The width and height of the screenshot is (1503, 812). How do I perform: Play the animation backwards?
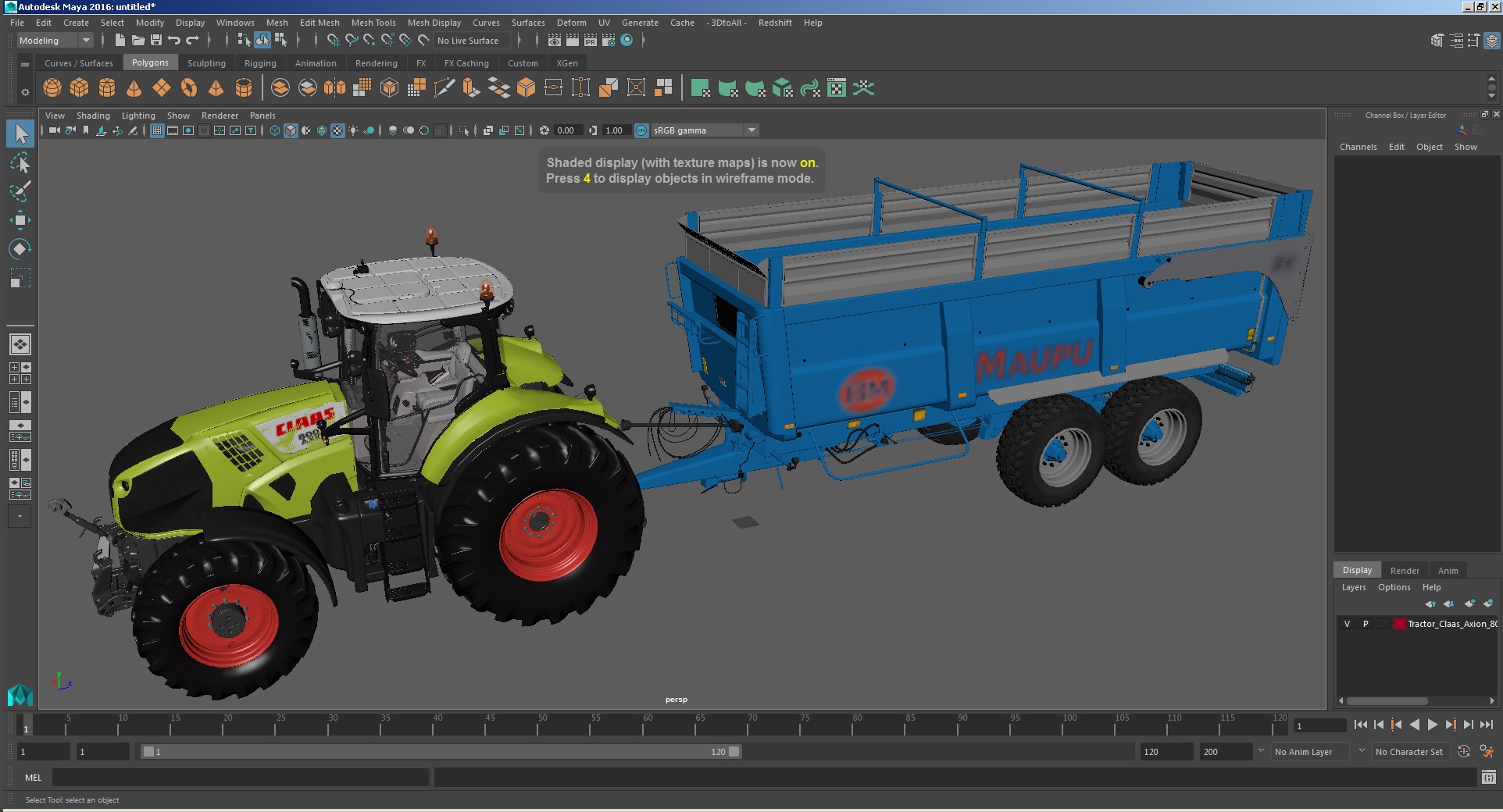[x=1414, y=725]
